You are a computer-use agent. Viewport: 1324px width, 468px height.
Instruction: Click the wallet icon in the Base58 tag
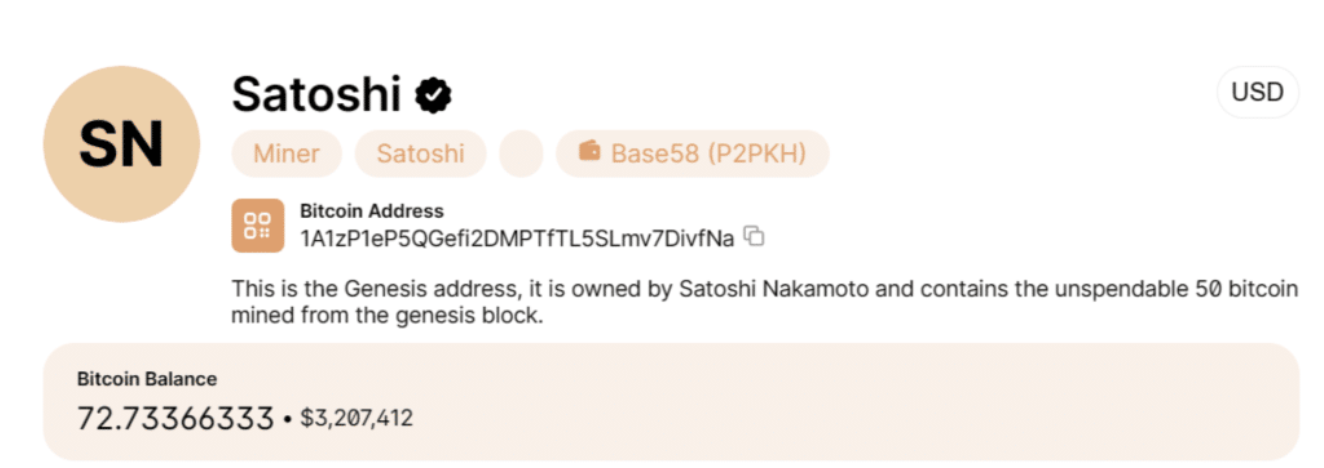coord(590,152)
